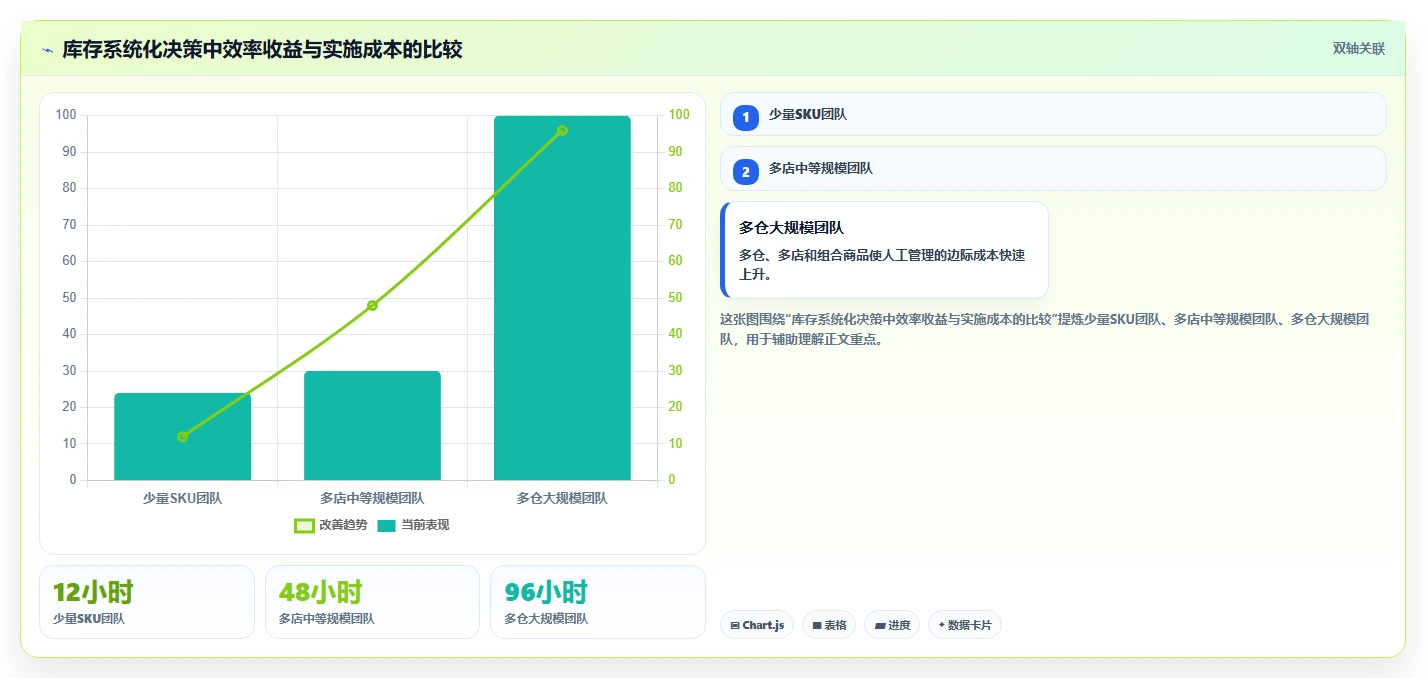Toggle the 改善趋势 legend item

tap(331, 525)
